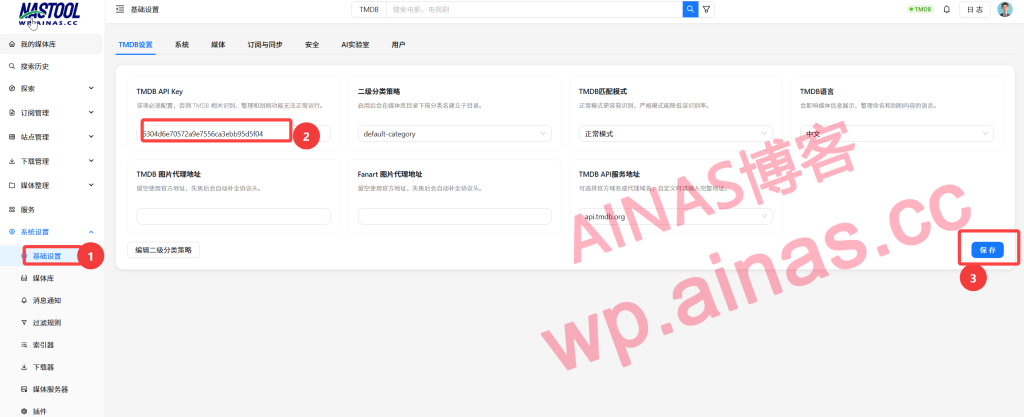Click the NASTOOL logo

tap(49, 14)
